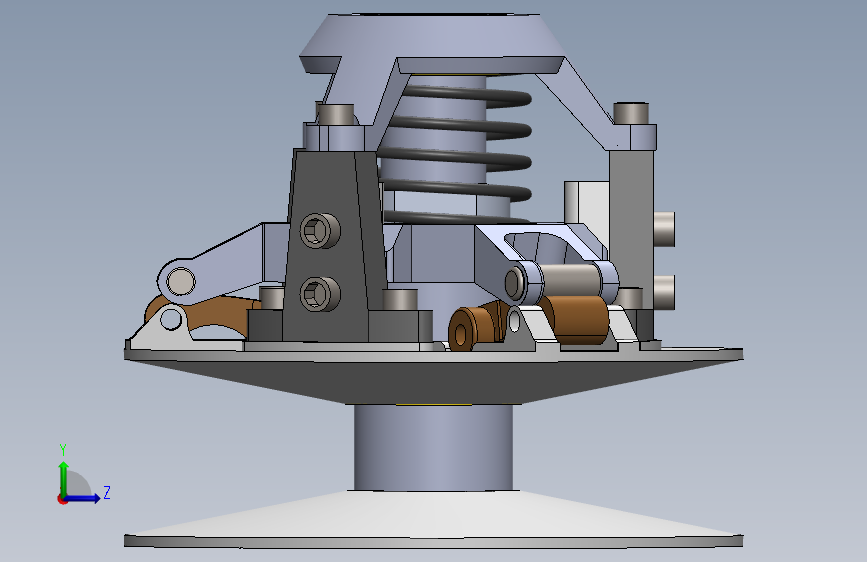The height and width of the screenshot is (562, 867).
Task: Select the silver roller pin in right clevis arm
Action: [570, 280]
